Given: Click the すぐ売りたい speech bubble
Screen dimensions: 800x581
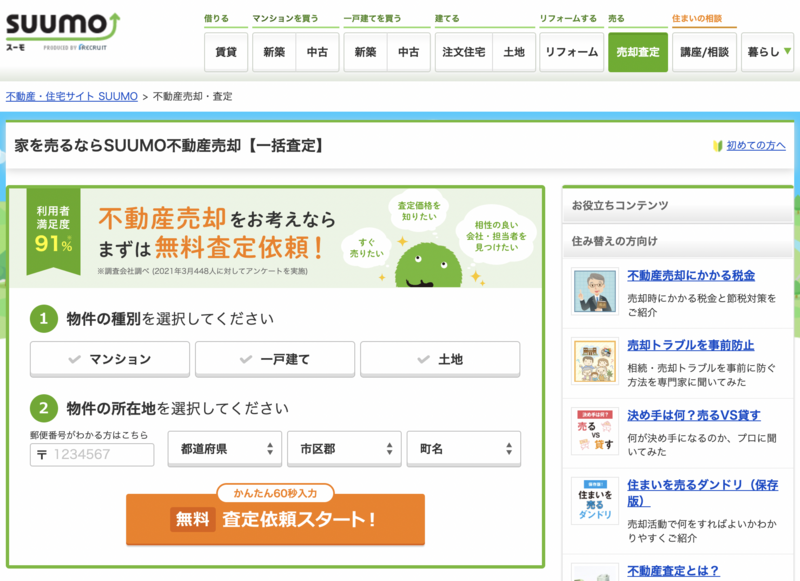Looking at the screenshot, I should click(366, 248).
